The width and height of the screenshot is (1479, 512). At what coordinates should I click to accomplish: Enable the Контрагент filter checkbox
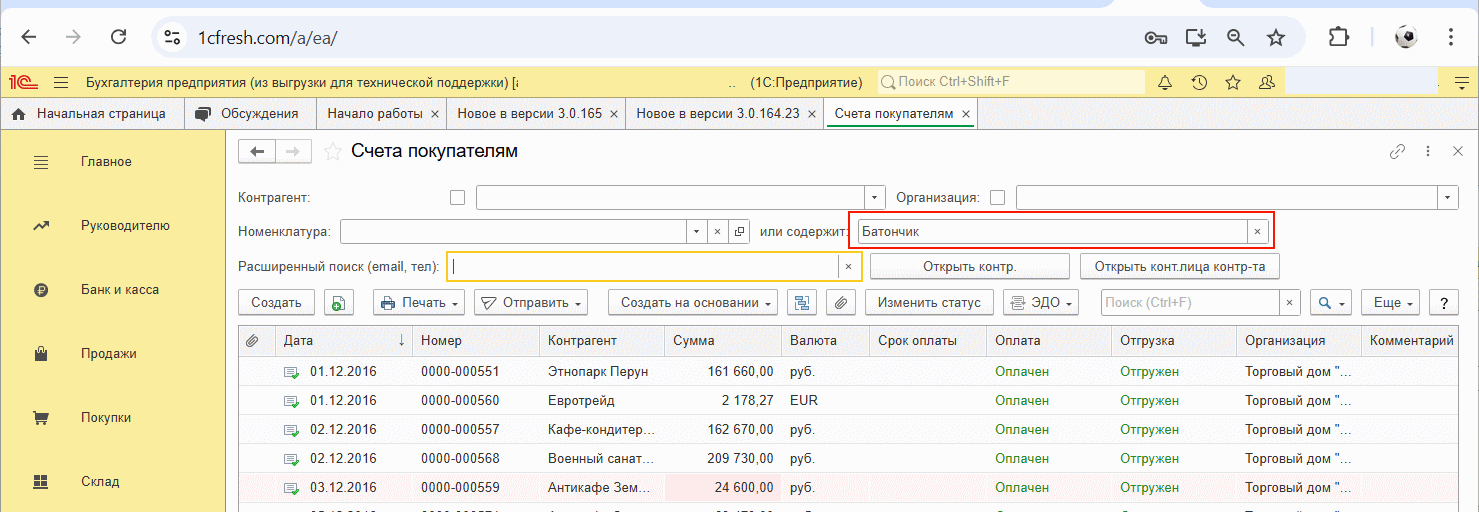[x=458, y=198]
